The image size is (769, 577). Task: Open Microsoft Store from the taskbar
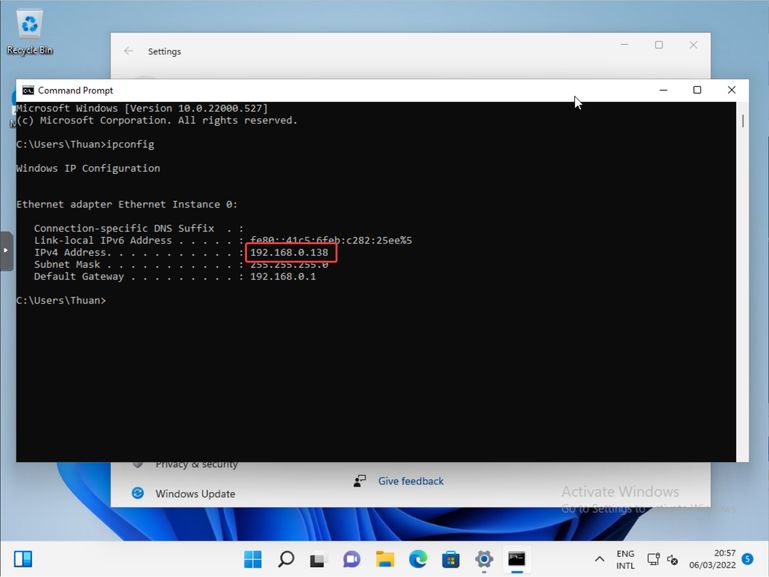(x=451, y=559)
